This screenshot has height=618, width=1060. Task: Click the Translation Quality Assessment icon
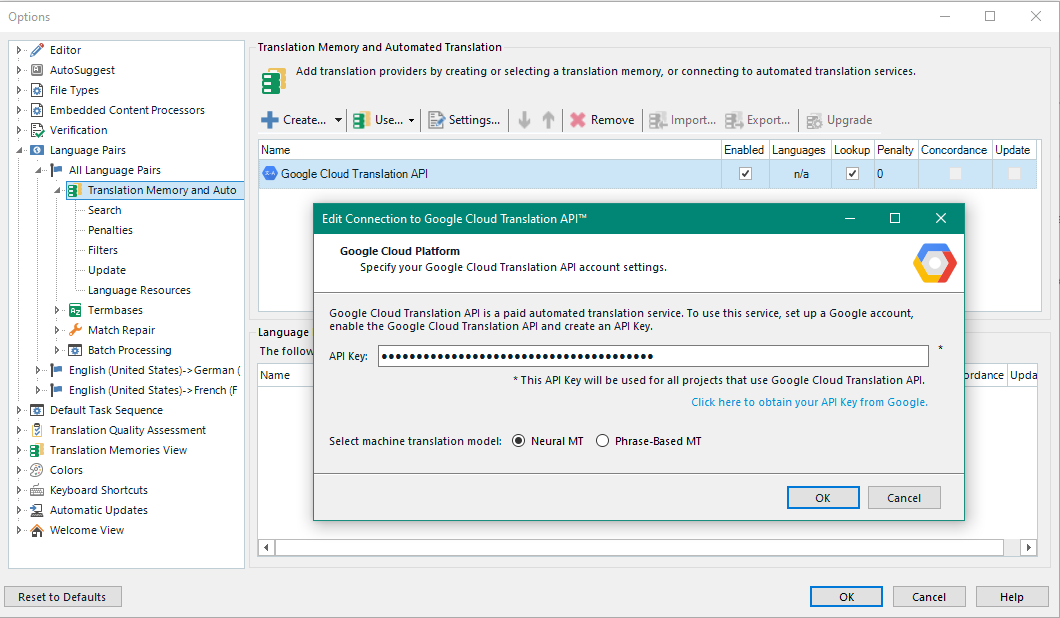[37, 430]
